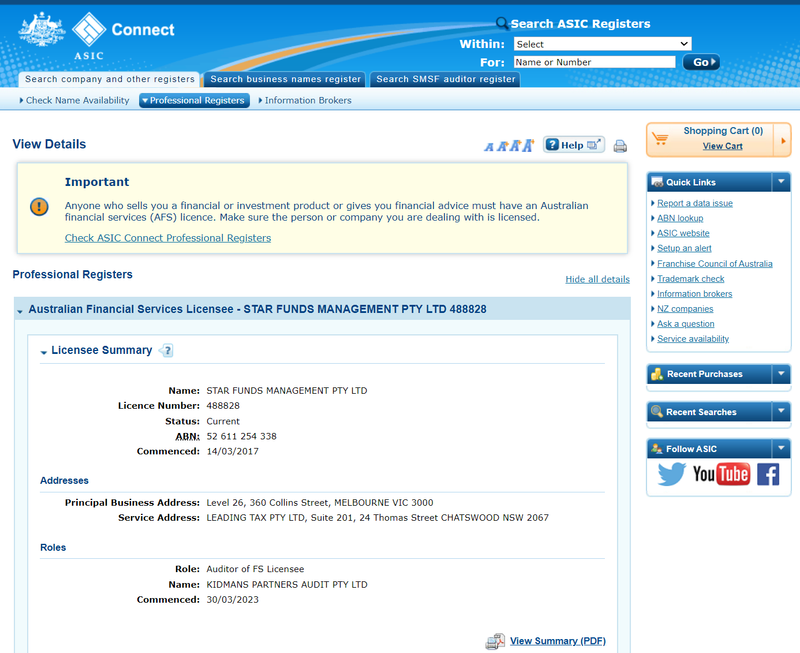Viewport: 800px width, 653px height.
Task: Collapse the Follow ASIC panel
Action: click(781, 448)
